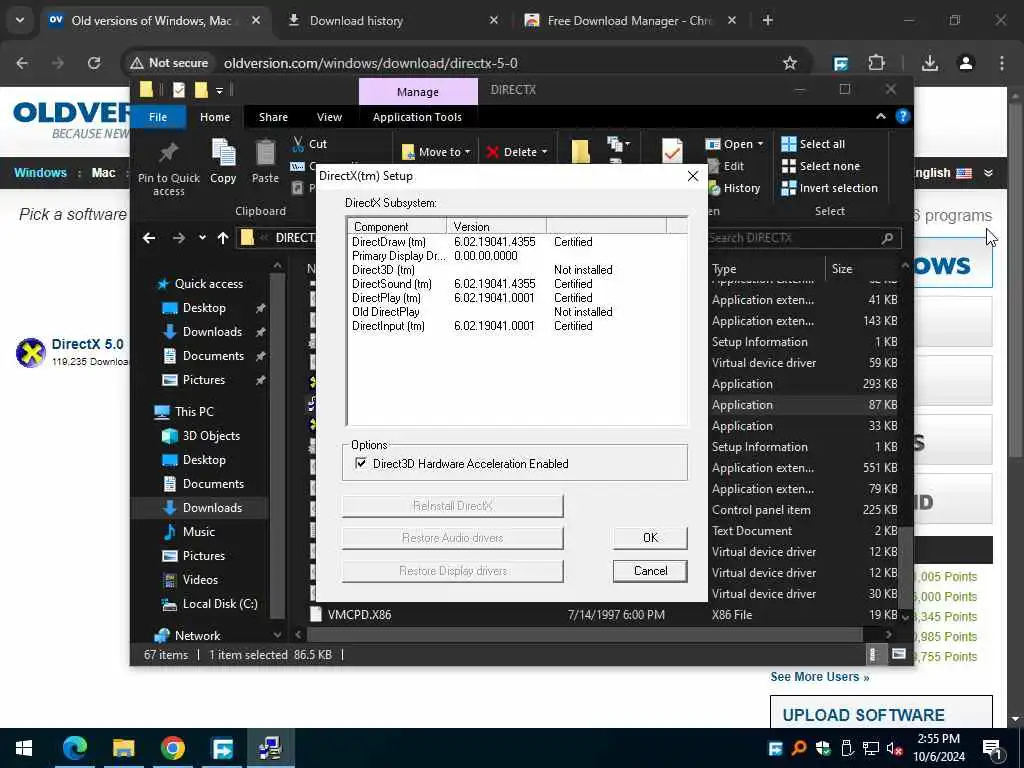Expand the Open dropdown arrow in the ribbon
Image resolution: width=1024 pixels, height=768 pixels.
(x=760, y=144)
